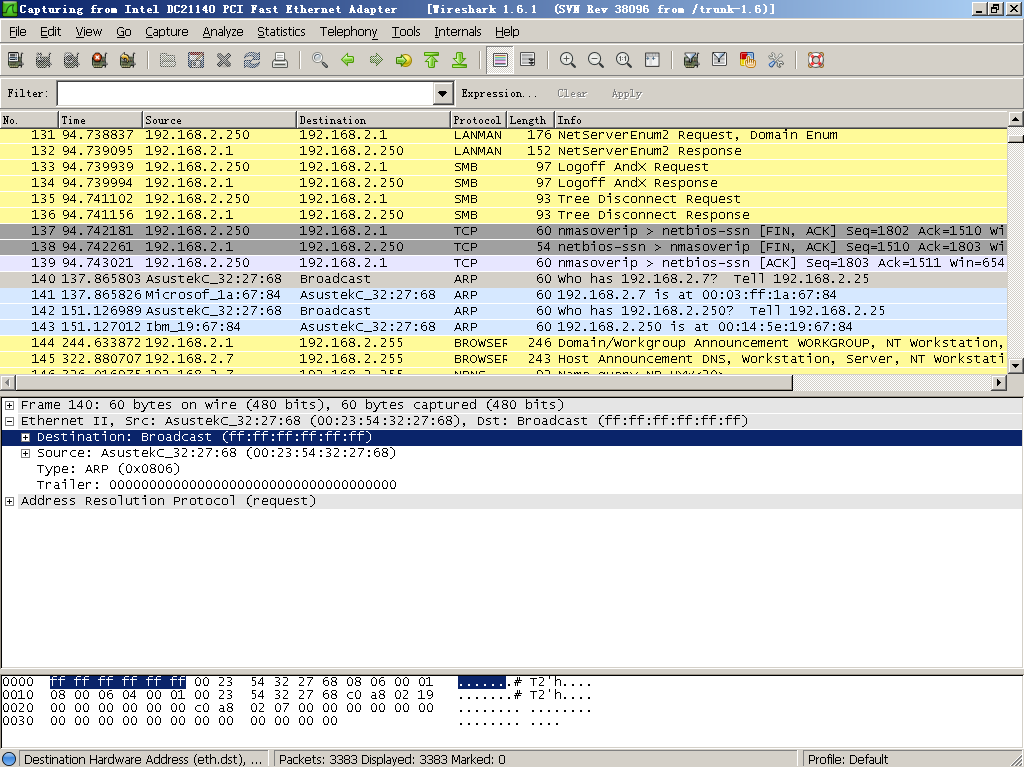This screenshot has height=768, width=1024.
Task: Jump to first packet icon
Action: (432, 61)
